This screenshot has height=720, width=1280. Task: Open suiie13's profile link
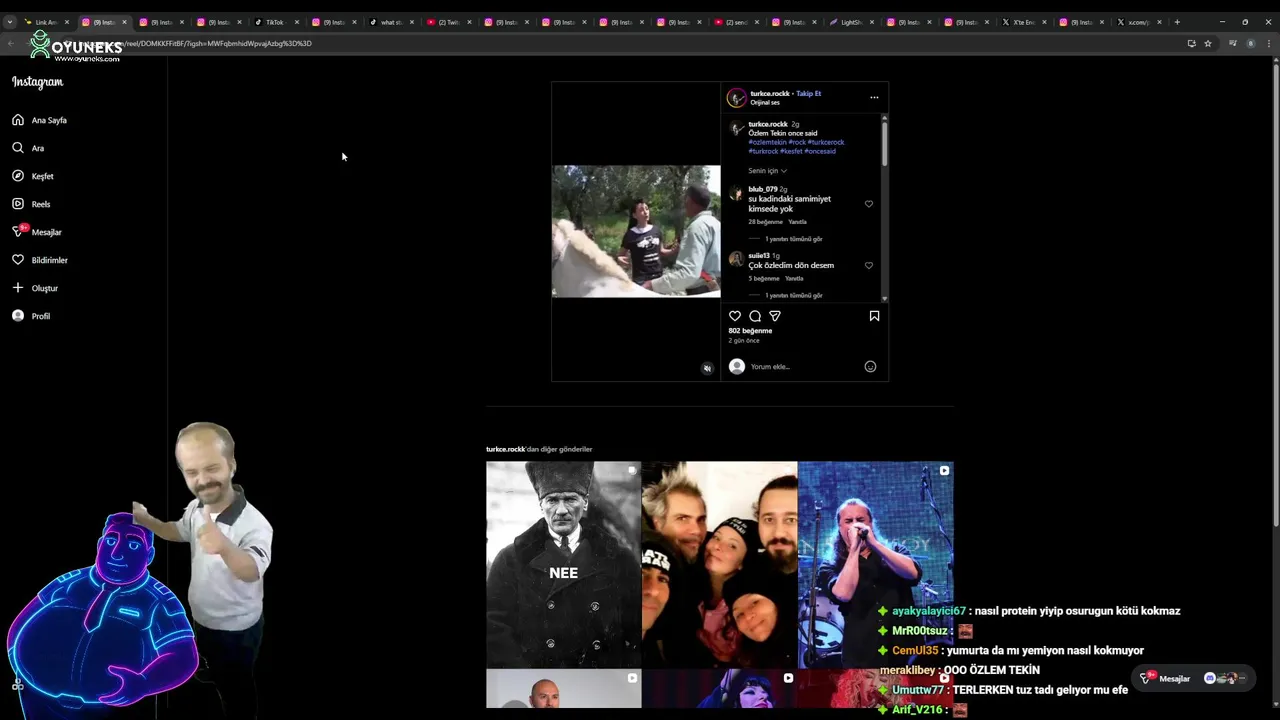tap(759, 255)
